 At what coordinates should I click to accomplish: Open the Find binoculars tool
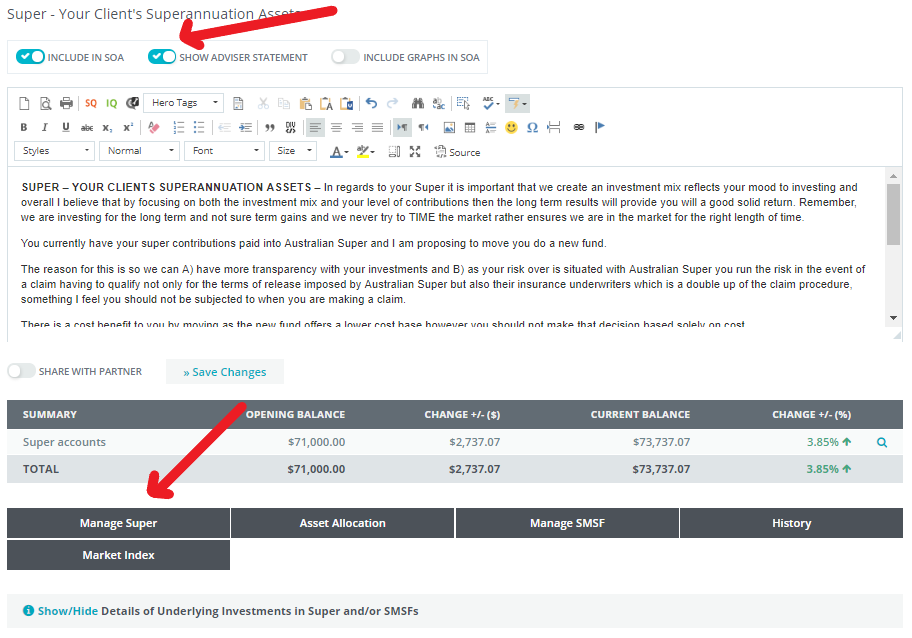tap(418, 103)
